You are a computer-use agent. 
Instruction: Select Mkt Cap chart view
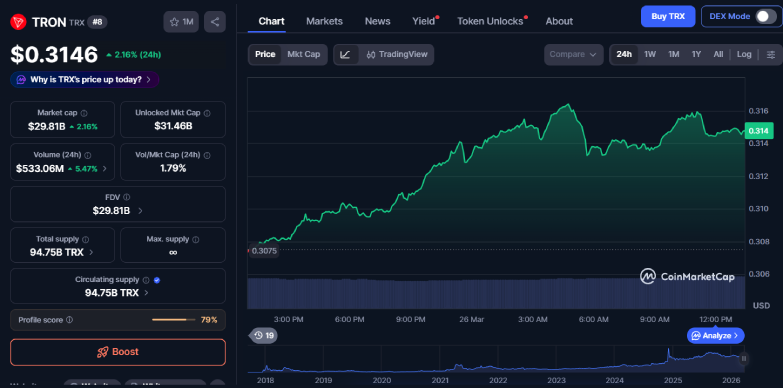(x=304, y=54)
